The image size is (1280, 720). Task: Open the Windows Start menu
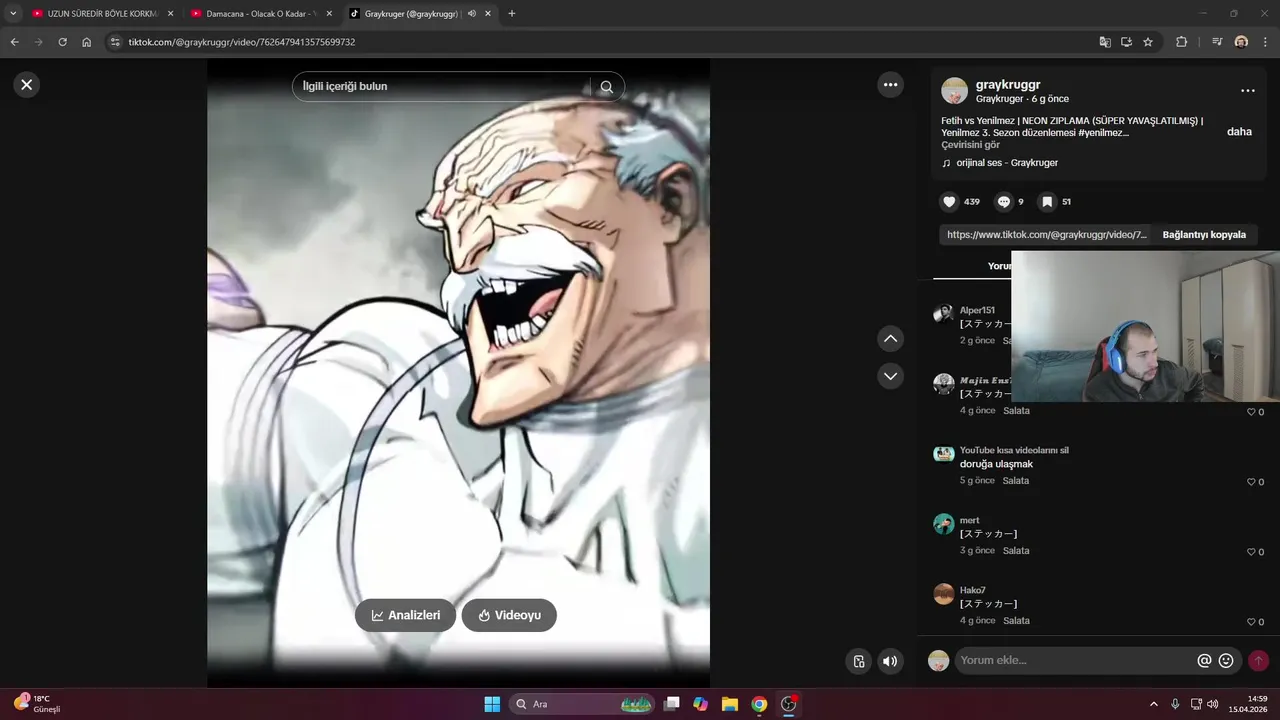point(492,704)
